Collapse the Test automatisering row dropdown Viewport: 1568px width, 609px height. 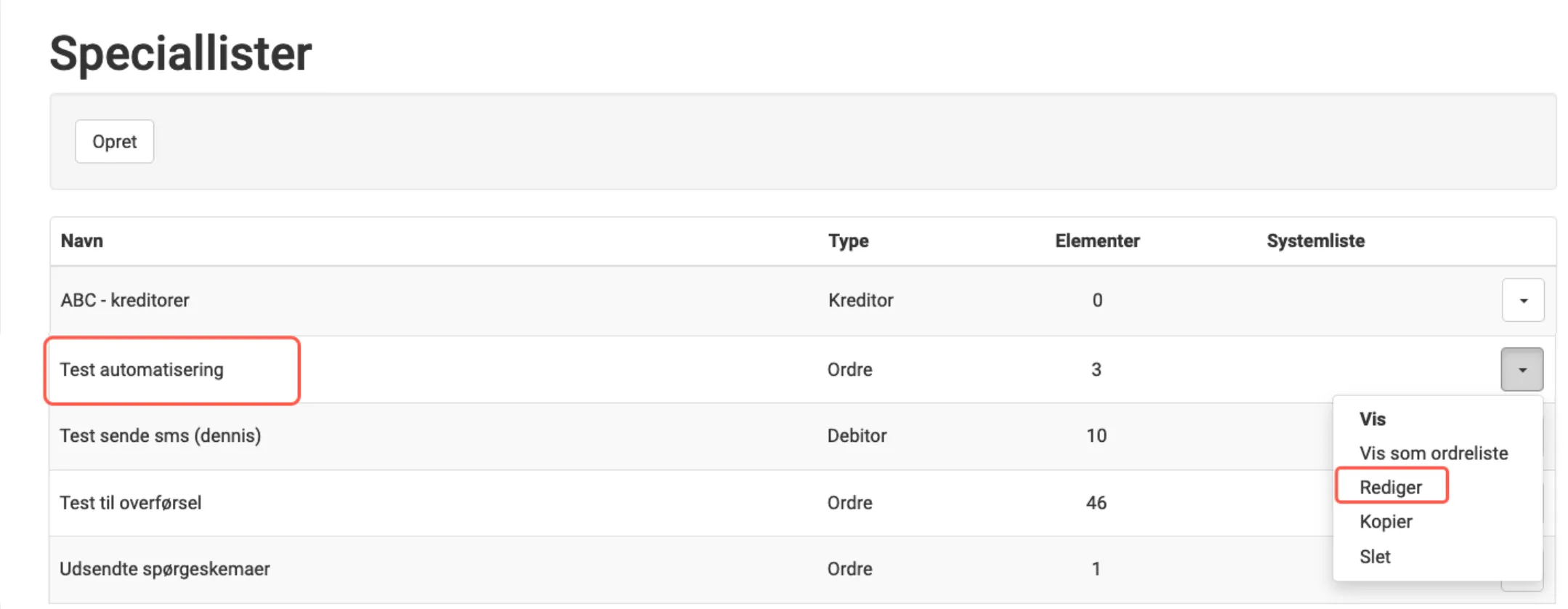[x=1521, y=369]
